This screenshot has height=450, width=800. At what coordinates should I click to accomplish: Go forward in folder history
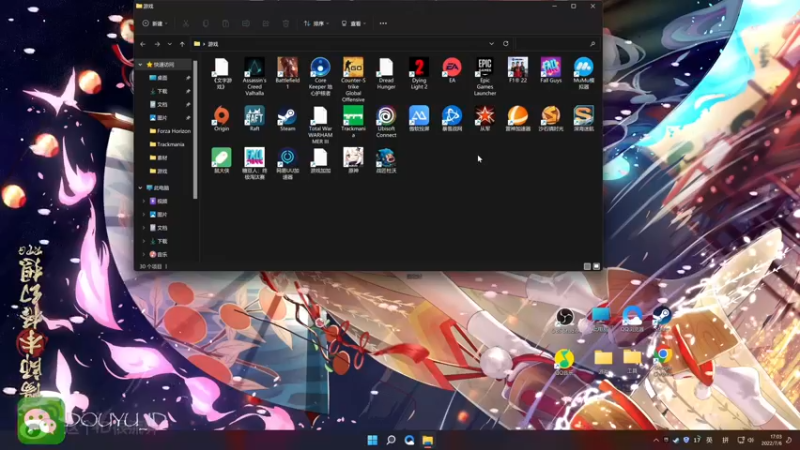click(x=157, y=44)
